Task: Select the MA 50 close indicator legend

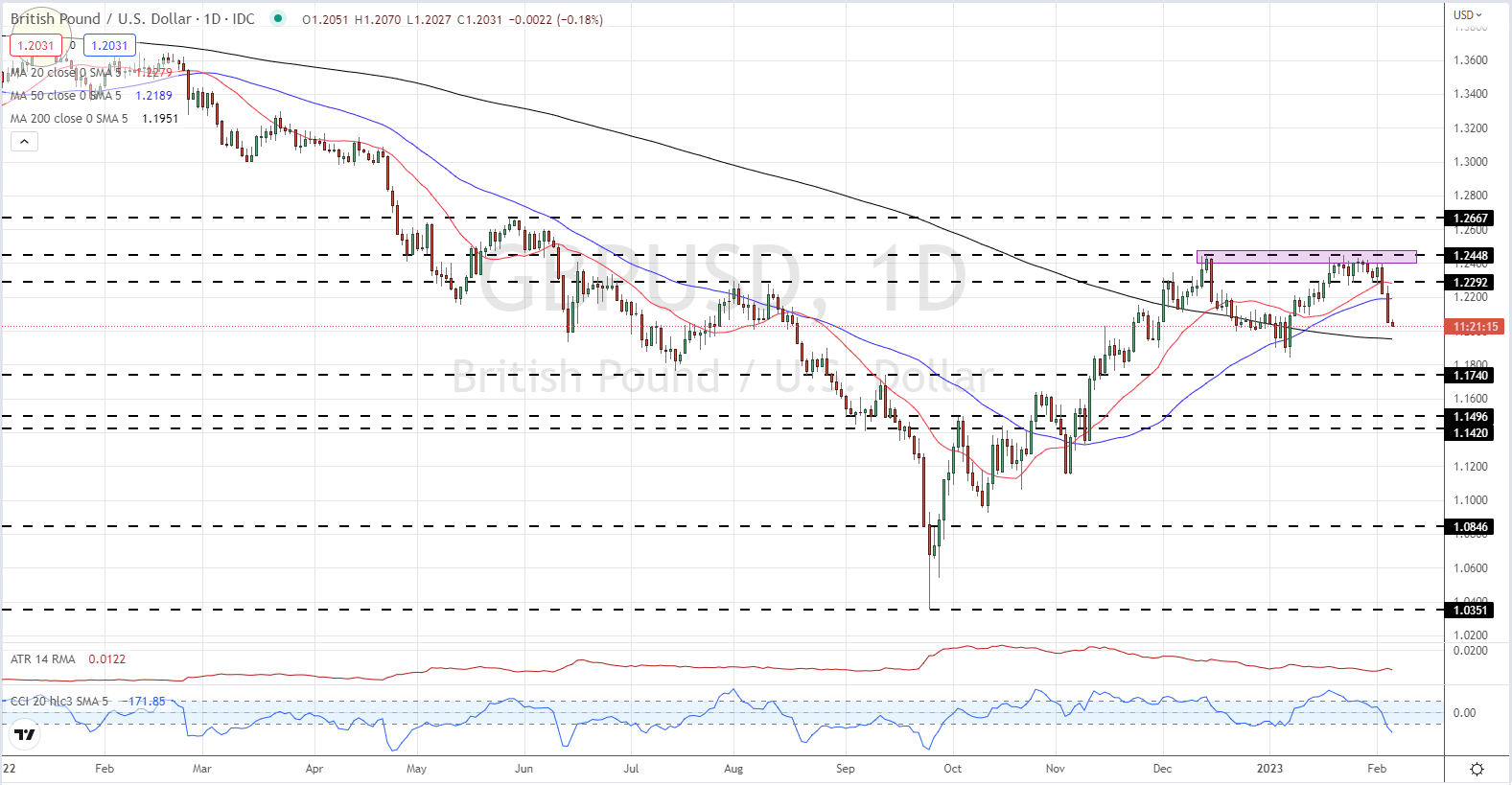Action: 66,96
